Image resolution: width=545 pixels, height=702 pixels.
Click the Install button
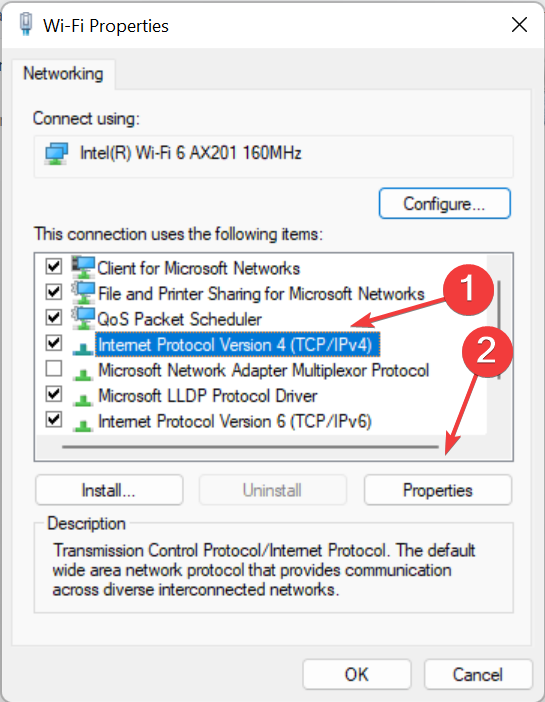click(x=109, y=490)
